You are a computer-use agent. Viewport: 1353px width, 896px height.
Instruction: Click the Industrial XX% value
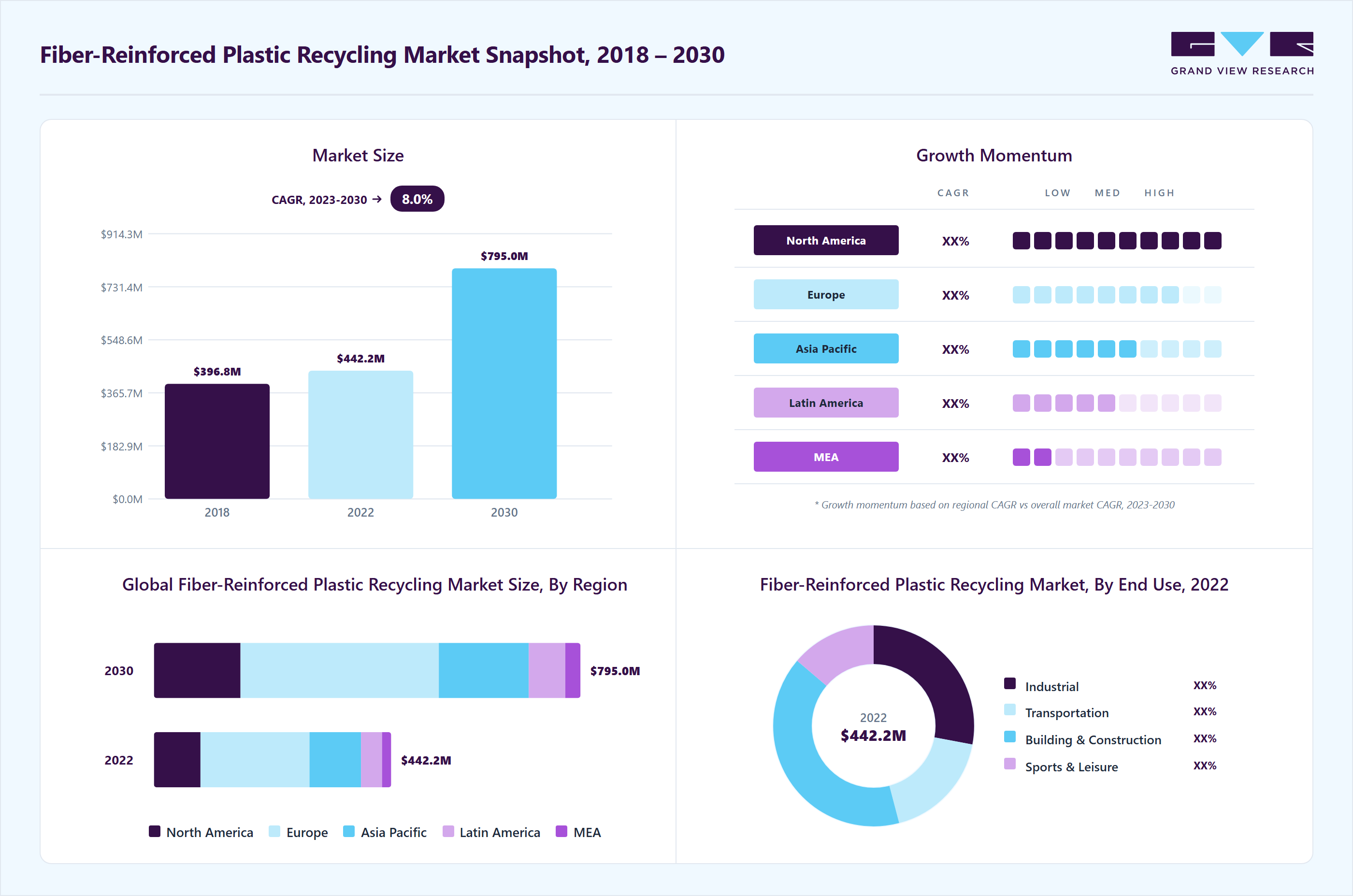[x=1205, y=685]
